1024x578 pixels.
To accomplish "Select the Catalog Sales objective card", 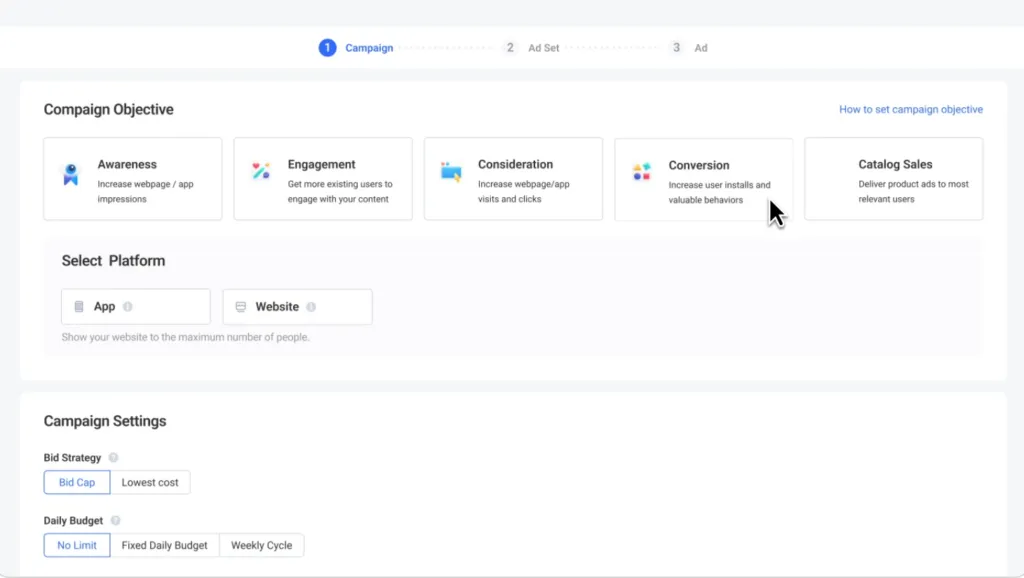I will click(893, 179).
